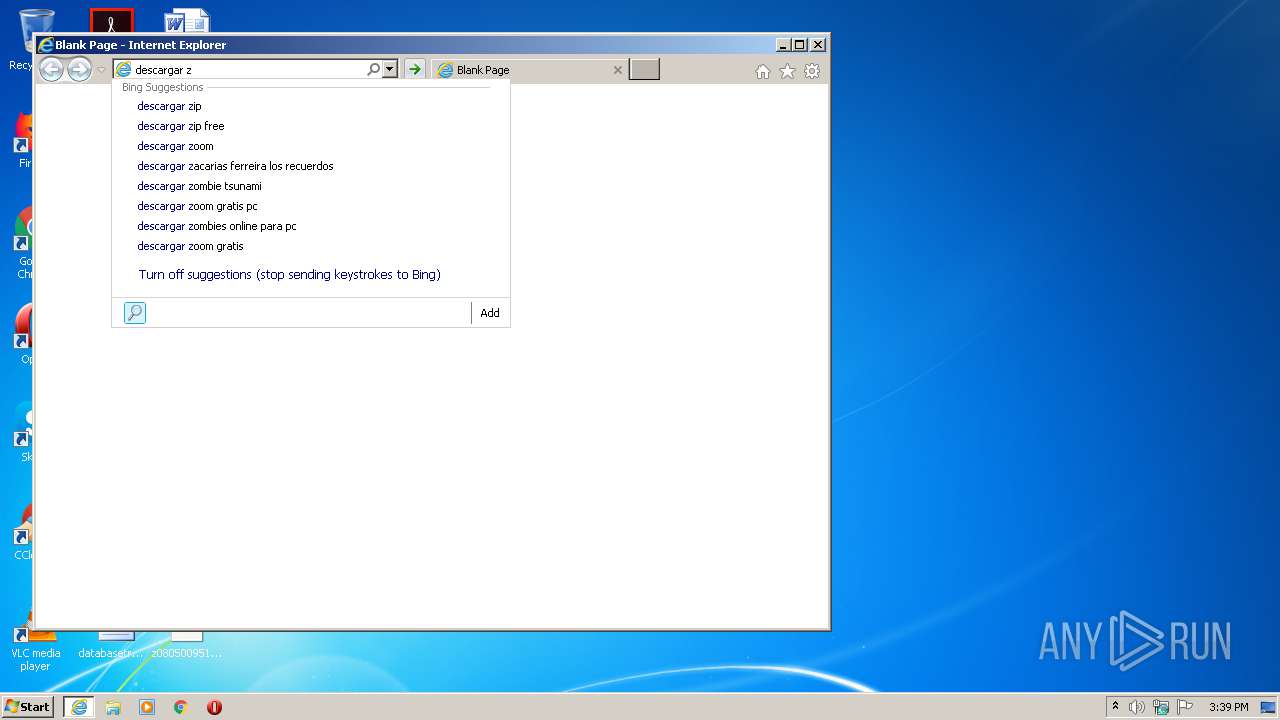Select the Adobe Acrobat desktop icon
This screenshot has width=1280, height=720.
(x=112, y=20)
